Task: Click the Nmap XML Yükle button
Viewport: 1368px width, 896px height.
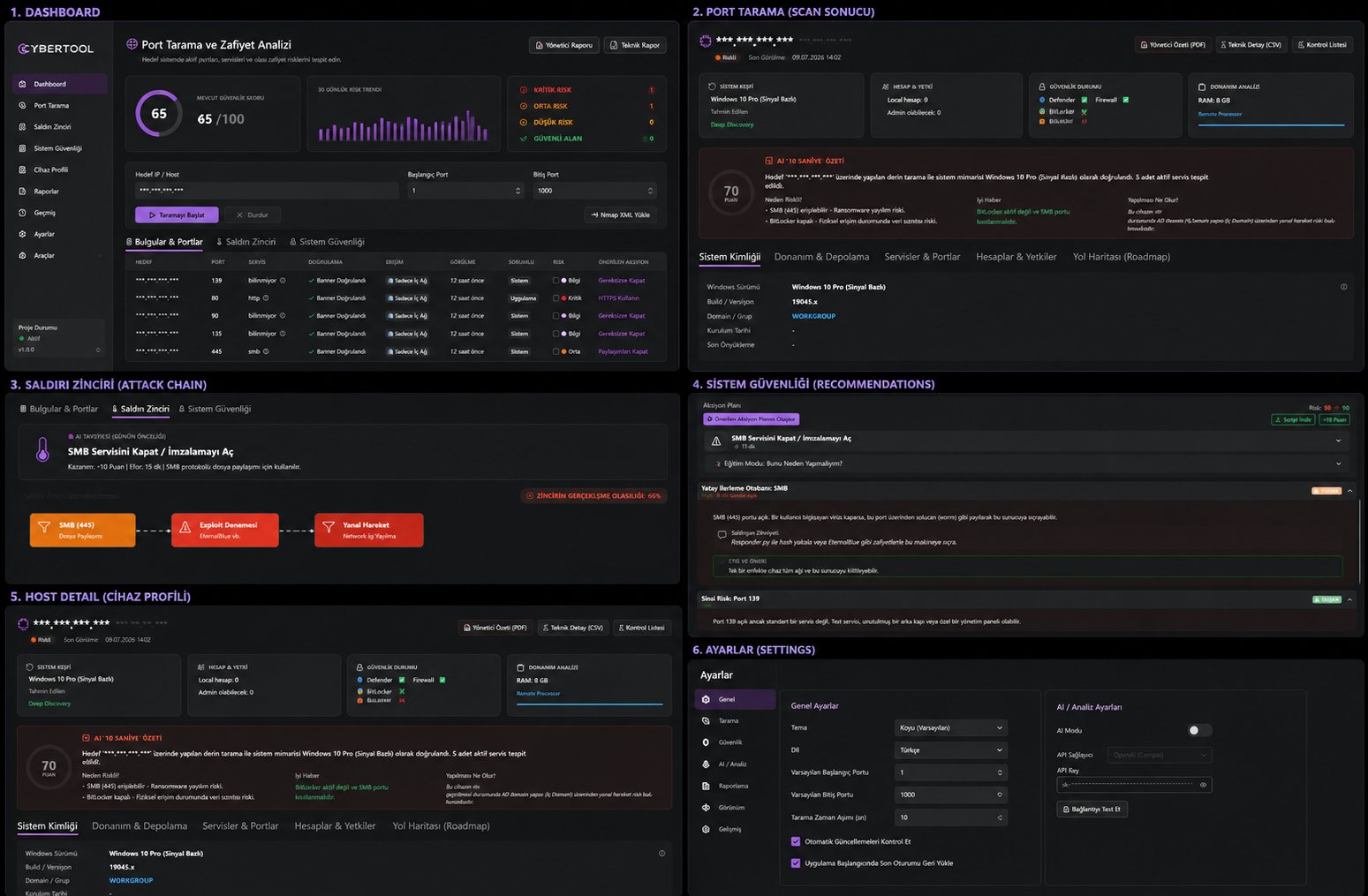Action: pos(621,215)
